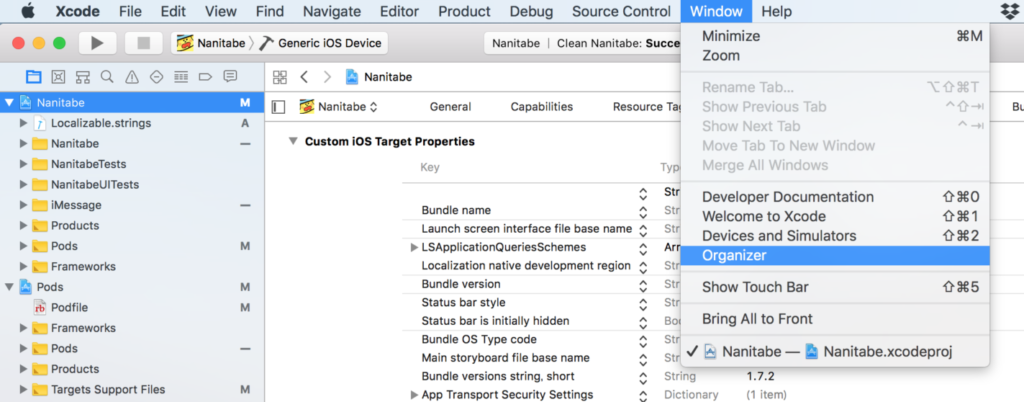
Task: Choose Bring All to Front
Action: [x=835, y=319]
